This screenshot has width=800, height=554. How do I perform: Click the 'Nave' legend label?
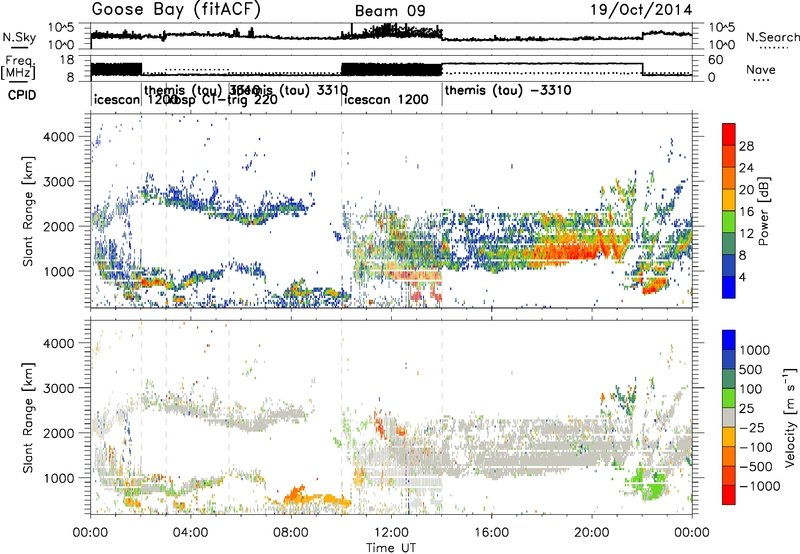pyautogui.click(x=761, y=70)
